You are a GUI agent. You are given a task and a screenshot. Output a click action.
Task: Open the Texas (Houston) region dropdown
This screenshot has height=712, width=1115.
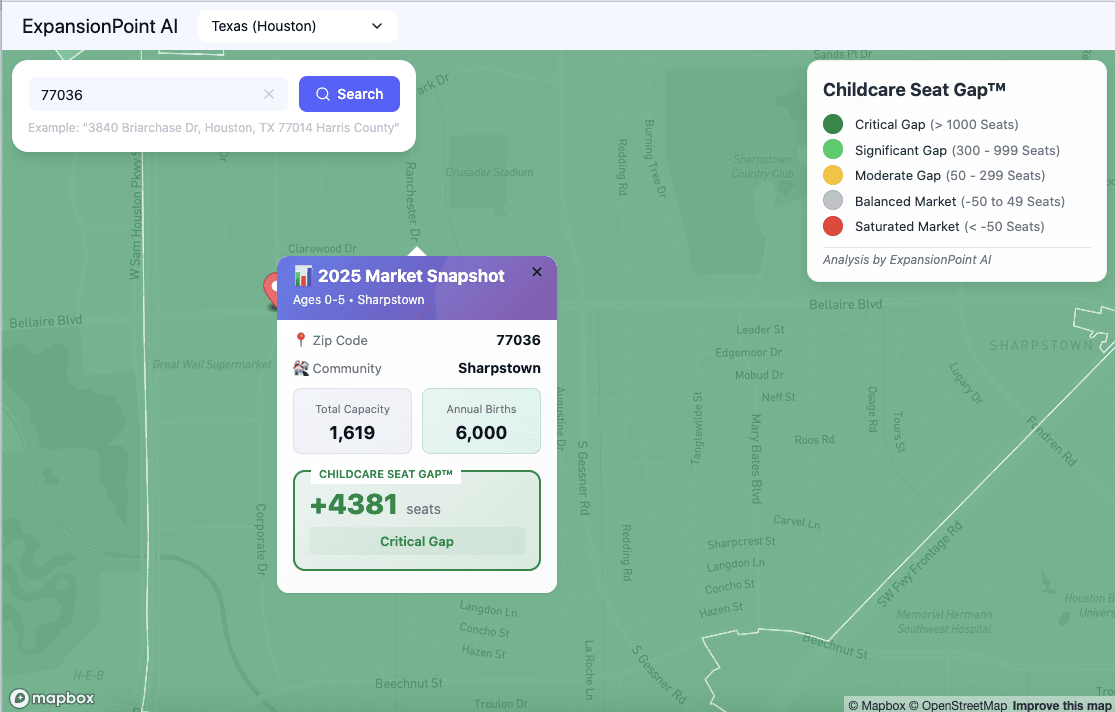pos(297,26)
